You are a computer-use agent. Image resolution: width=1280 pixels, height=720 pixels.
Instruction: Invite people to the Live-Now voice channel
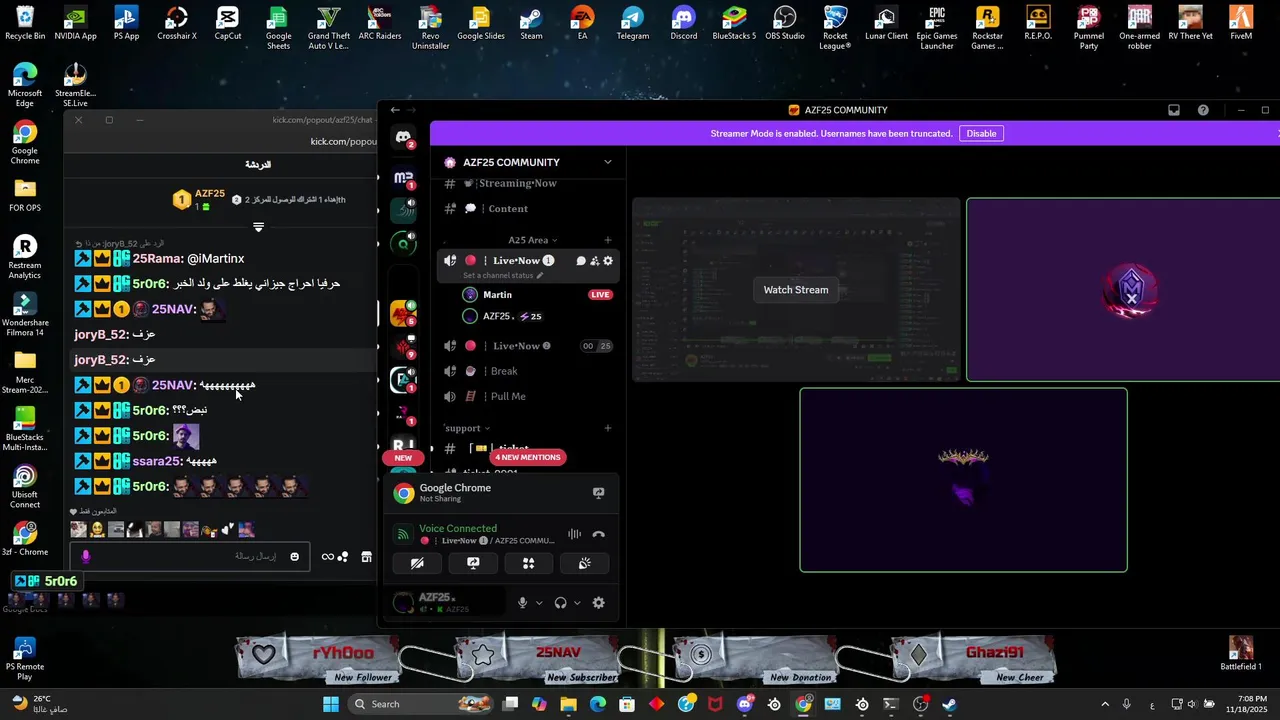594,261
